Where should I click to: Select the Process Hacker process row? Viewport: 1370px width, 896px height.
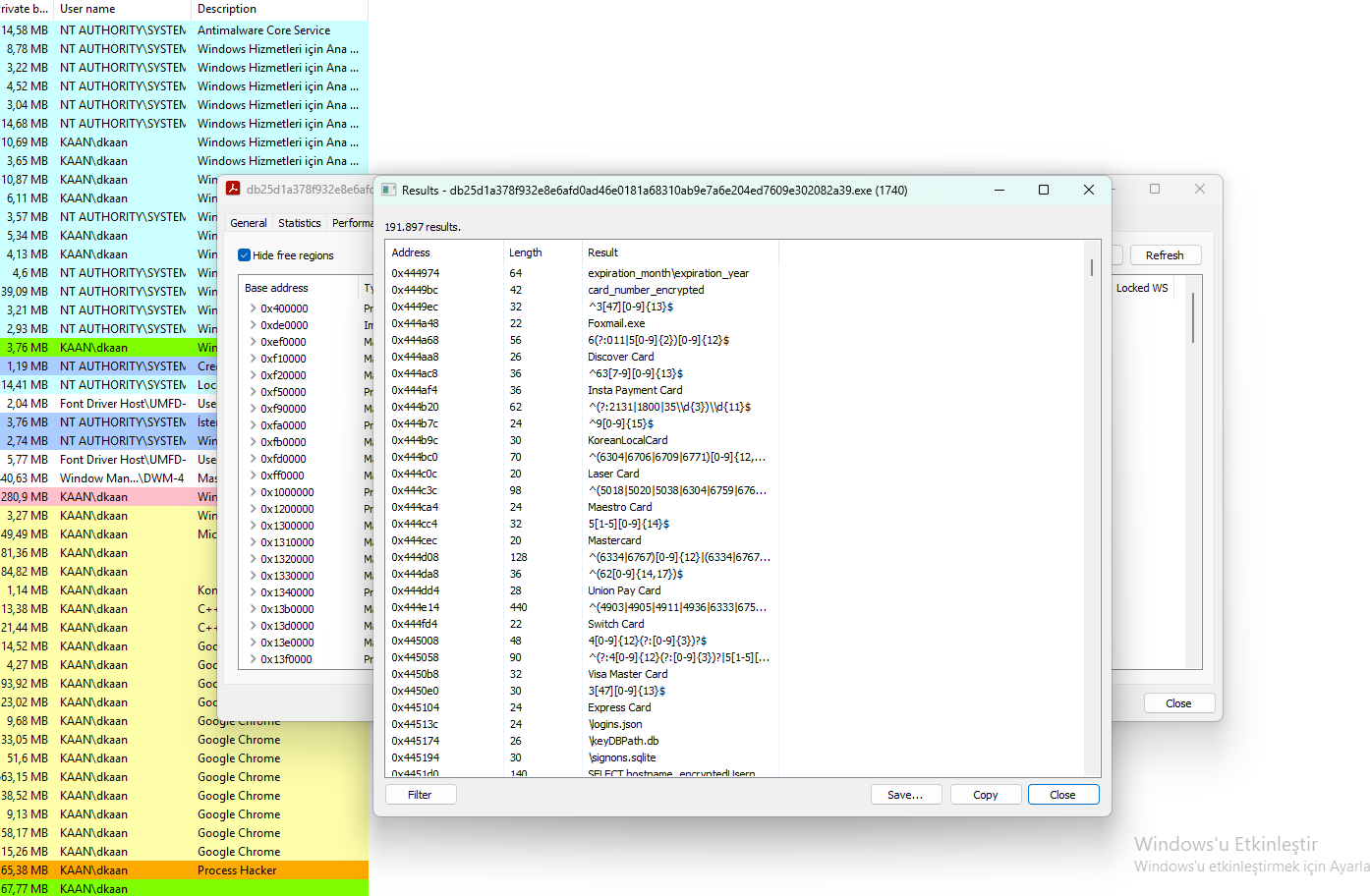click(184, 870)
